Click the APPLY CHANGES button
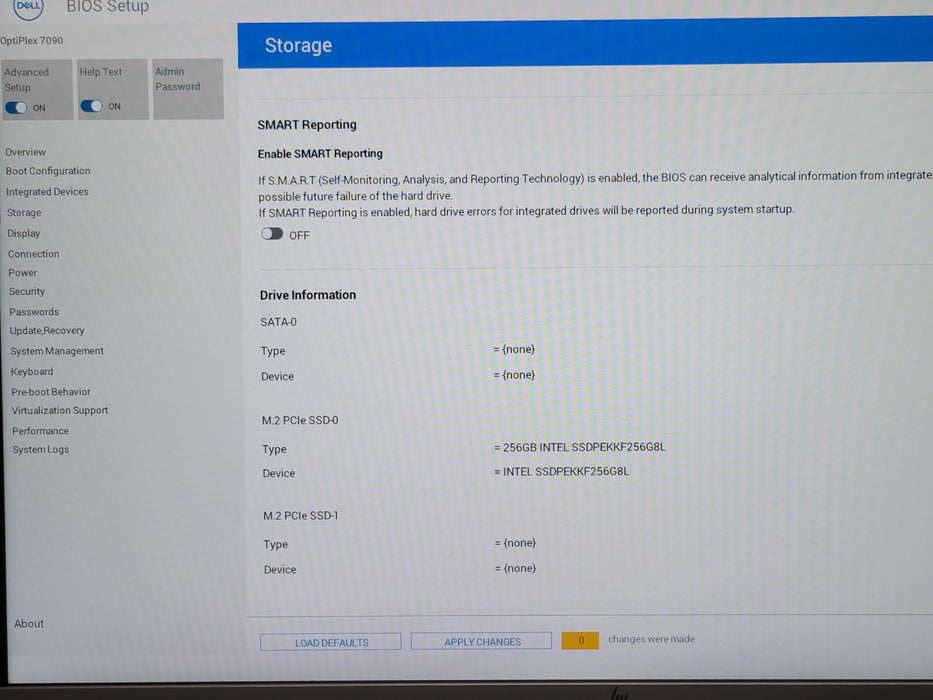The width and height of the screenshot is (933, 700). [x=481, y=642]
